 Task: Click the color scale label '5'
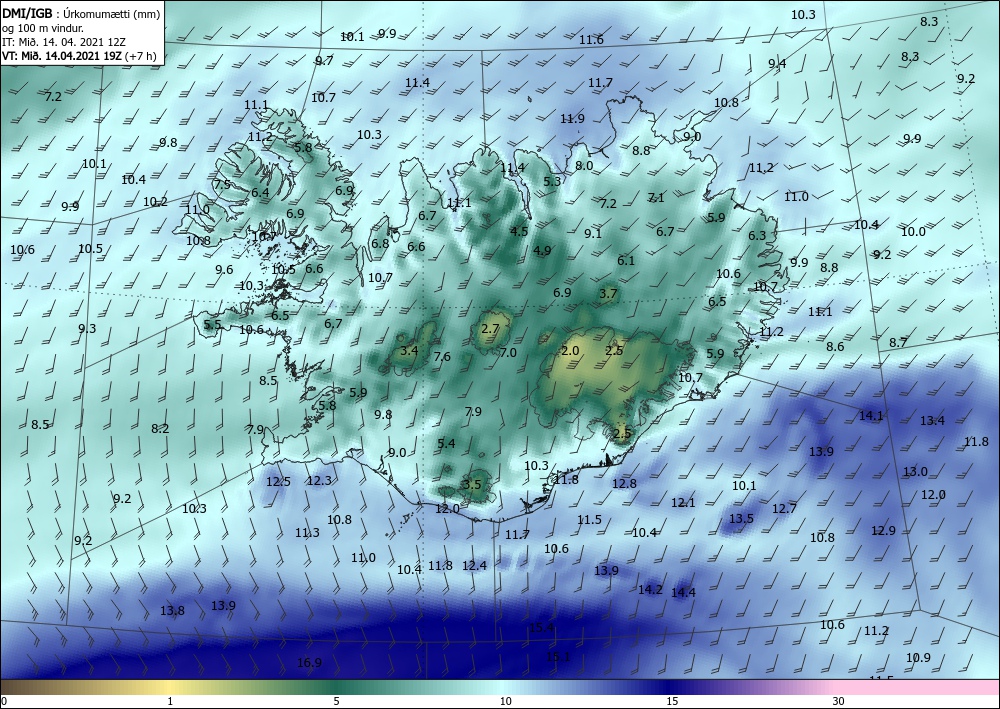(x=336, y=701)
